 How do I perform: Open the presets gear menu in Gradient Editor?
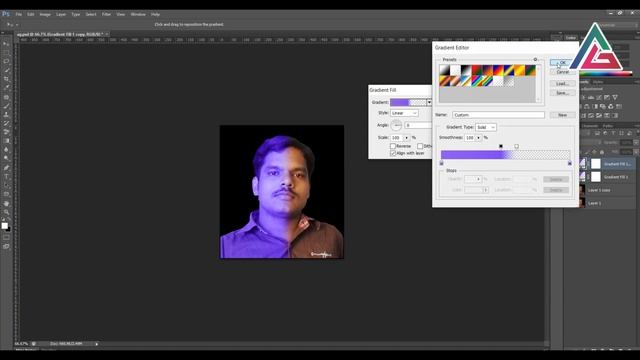tap(535, 60)
